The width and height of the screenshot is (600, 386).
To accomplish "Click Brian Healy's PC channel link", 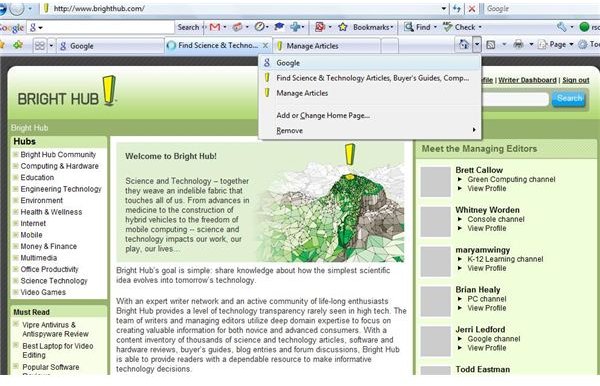I will coord(487,299).
